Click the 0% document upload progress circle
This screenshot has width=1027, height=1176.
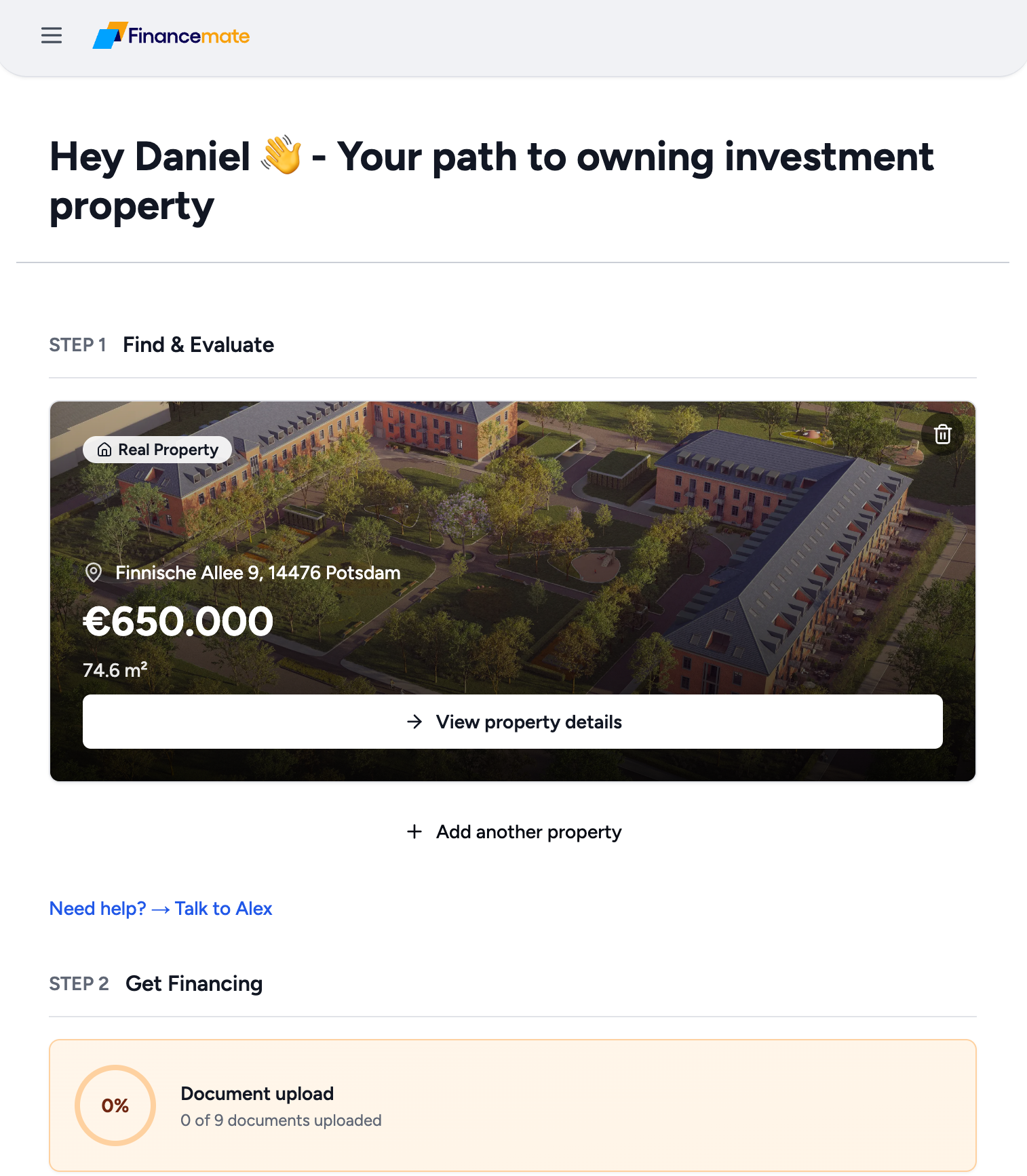click(x=115, y=1105)
